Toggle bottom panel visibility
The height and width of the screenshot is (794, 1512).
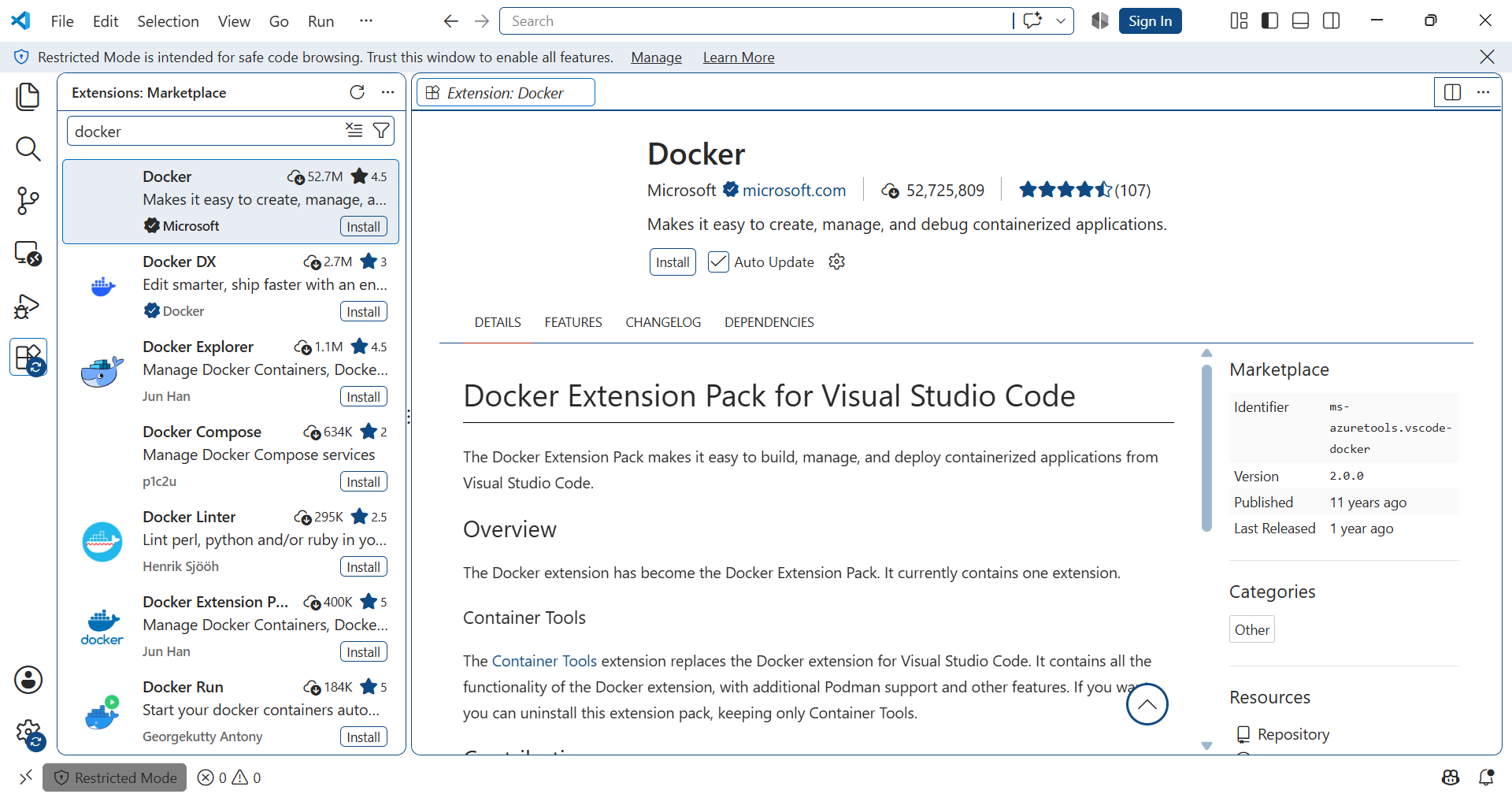[1301, 21]
